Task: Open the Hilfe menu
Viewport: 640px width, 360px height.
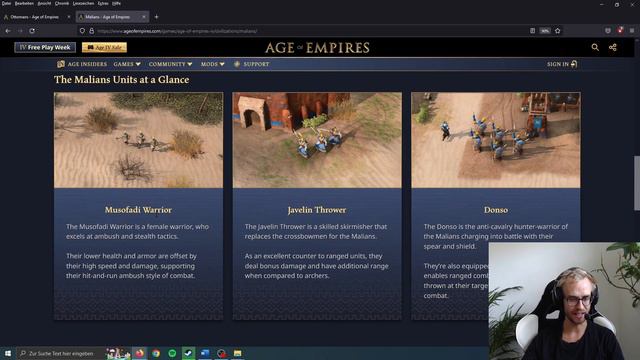Action: click(116, 3)
